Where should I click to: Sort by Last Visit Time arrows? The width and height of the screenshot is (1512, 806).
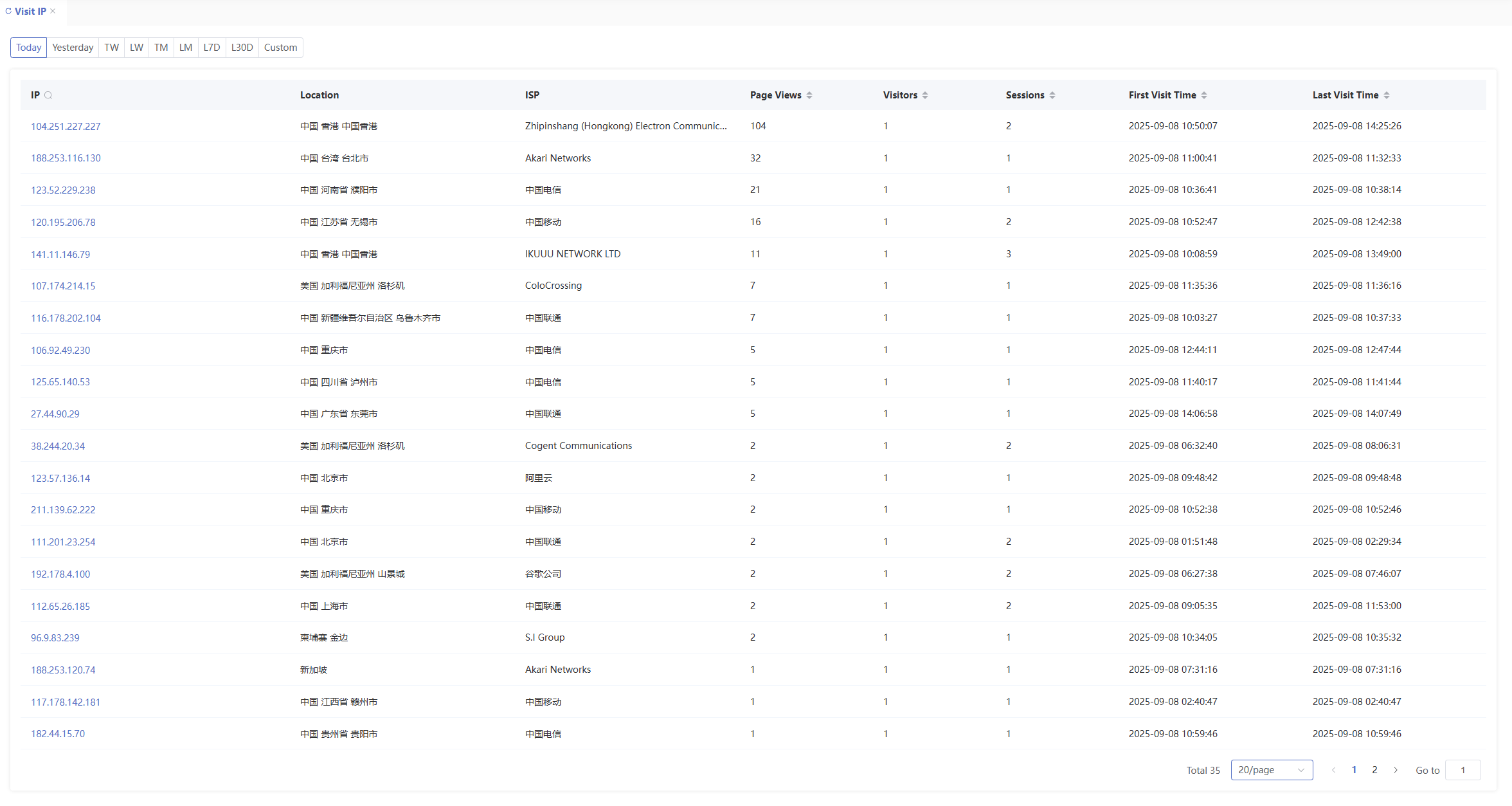(1387, 95)
